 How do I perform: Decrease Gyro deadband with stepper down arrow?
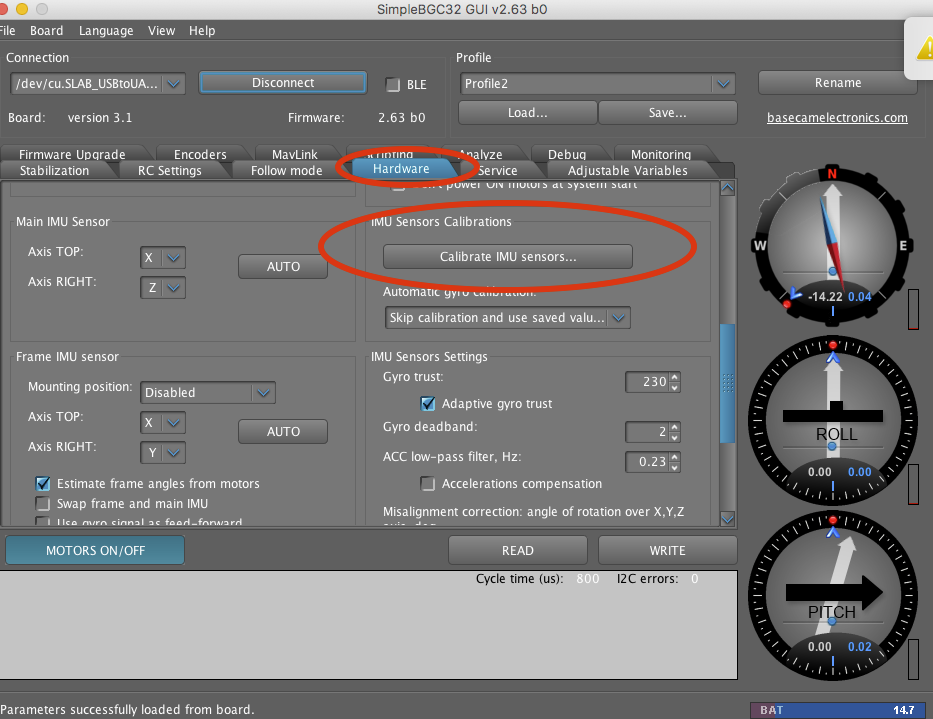click(675, 437)
